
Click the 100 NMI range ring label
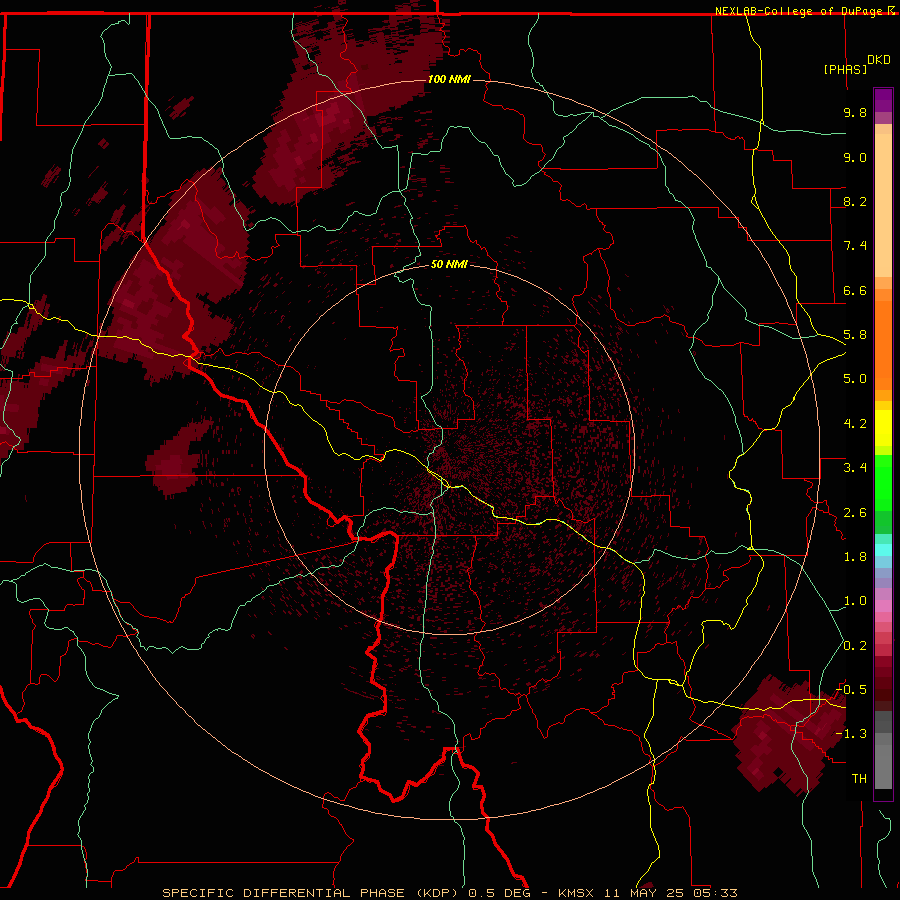tap(449, 79)
